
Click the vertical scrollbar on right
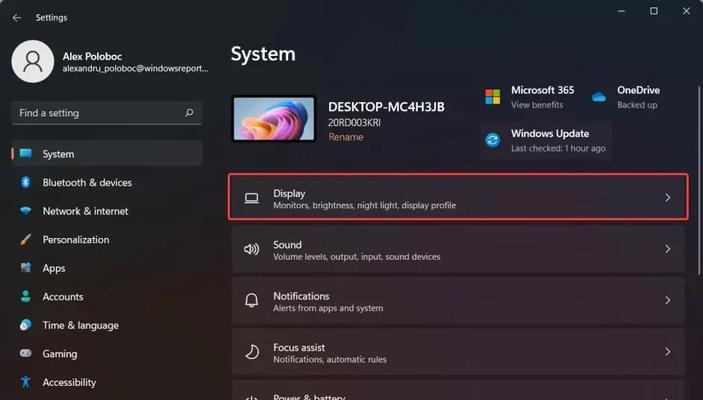[699, 179]
